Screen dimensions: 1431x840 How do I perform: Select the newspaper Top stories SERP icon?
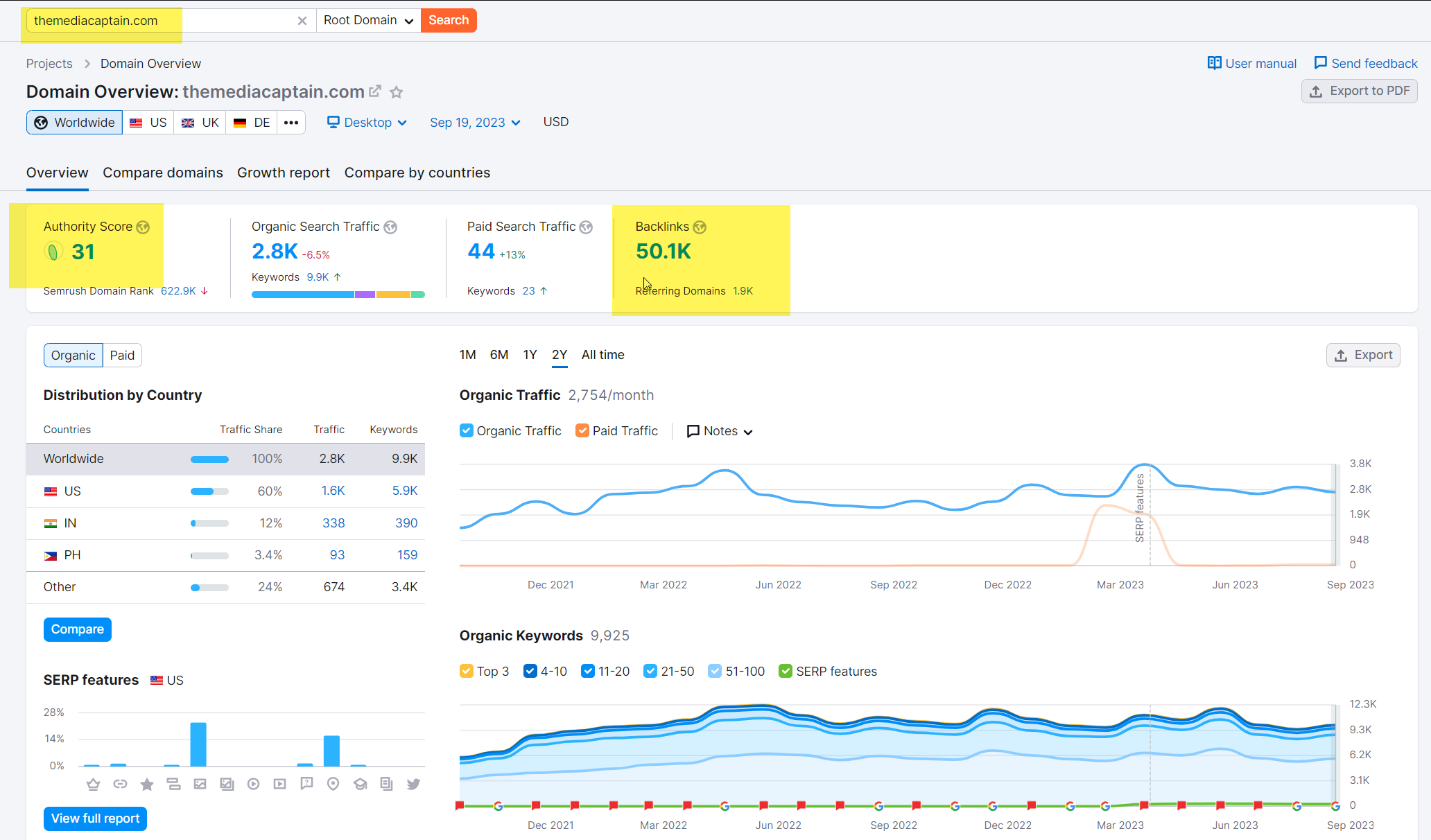tap(387, 784)
